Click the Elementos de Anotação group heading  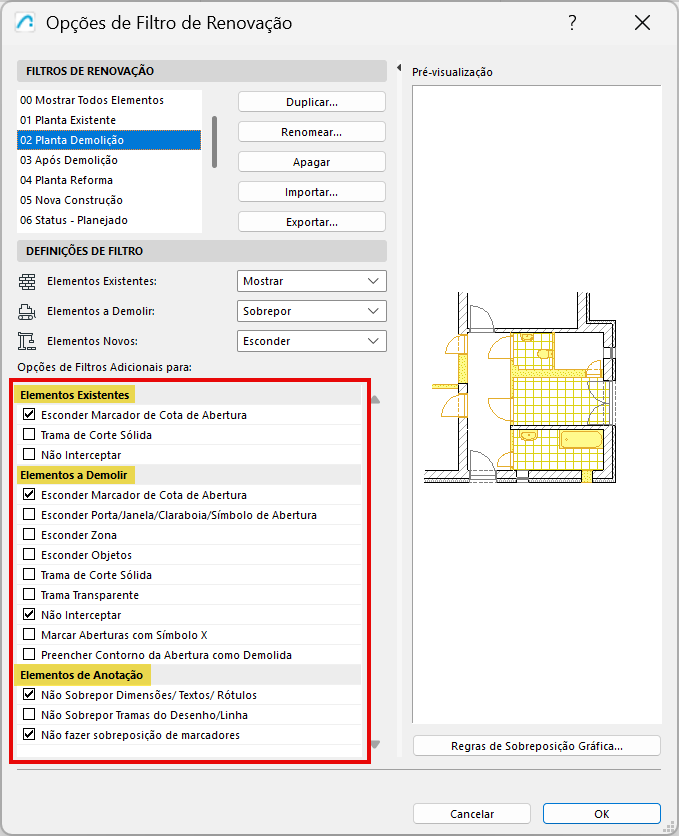(x=82, y=674)
